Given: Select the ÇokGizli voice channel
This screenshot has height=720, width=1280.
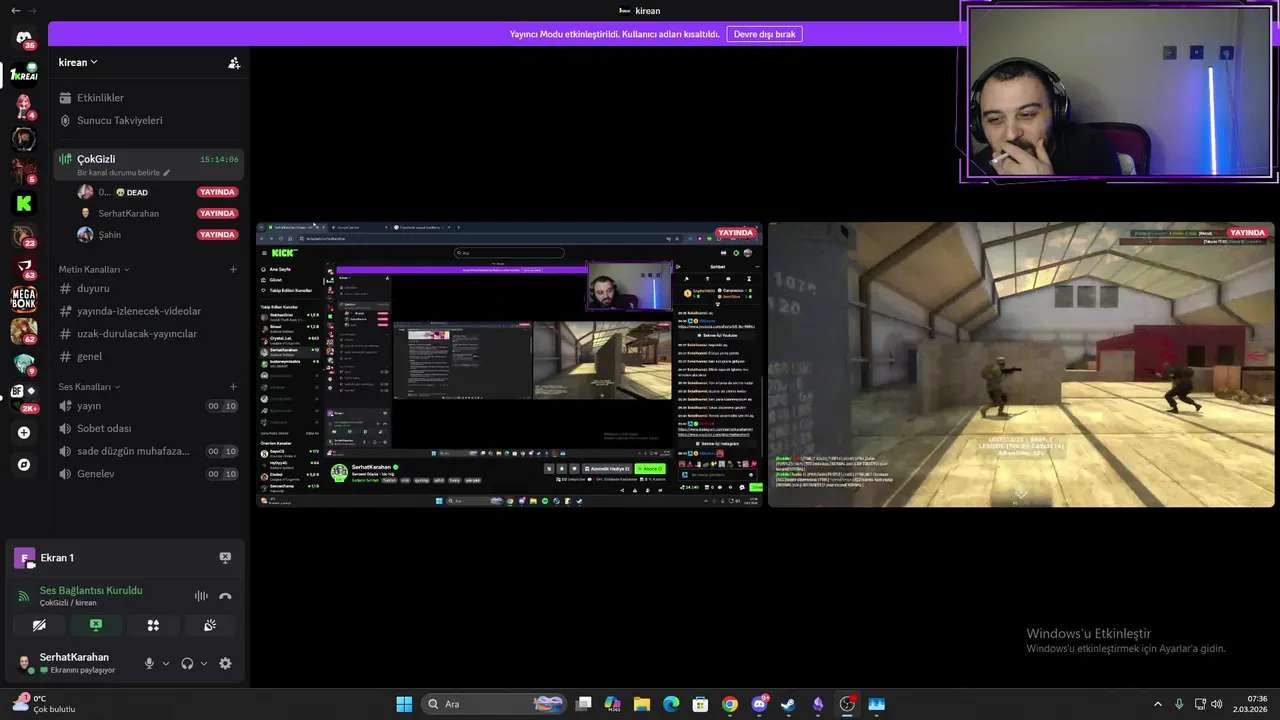Looking at the screenshot, I should (x=148, y=164).
